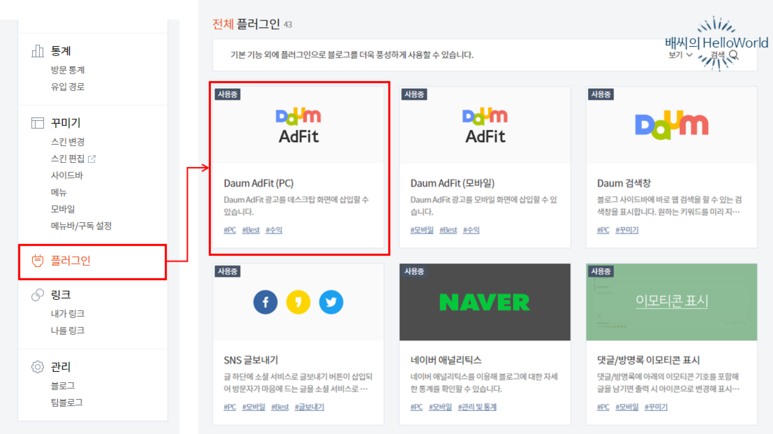Click #Best tag on Daum AdFit (모바일) card
The width and height of the screenshot is (773, 434).
click(448, 230)
